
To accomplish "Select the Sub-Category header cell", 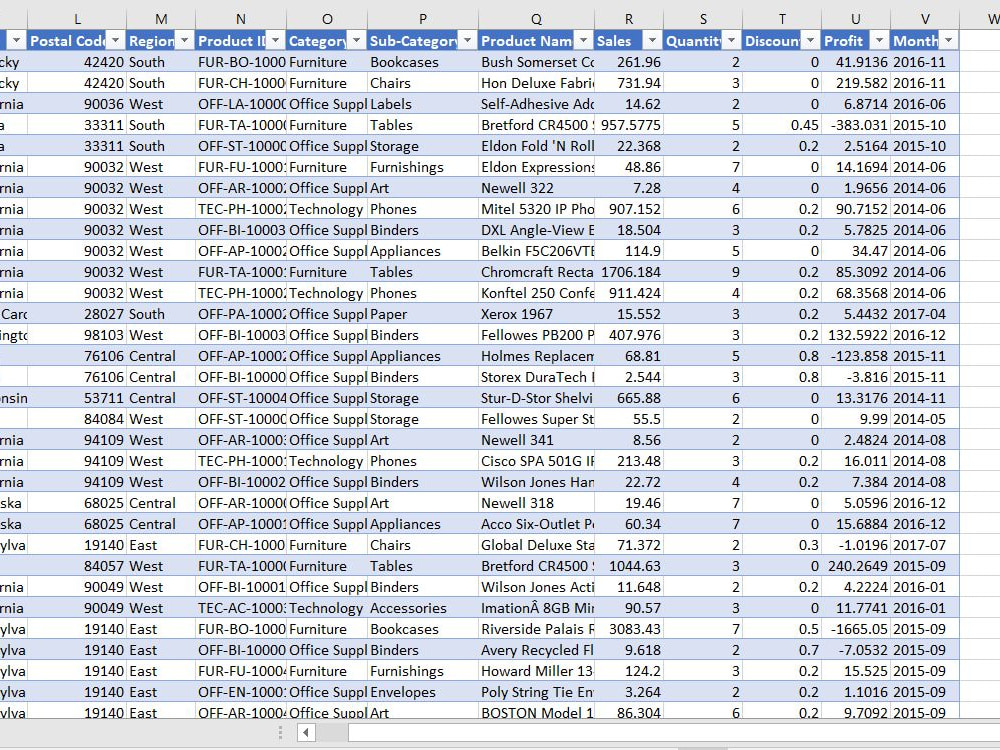I will [x=423, y=41].
